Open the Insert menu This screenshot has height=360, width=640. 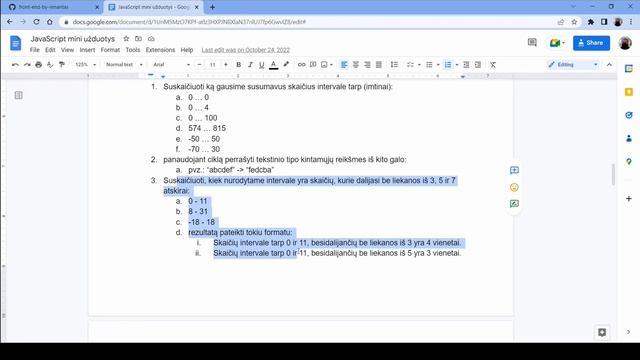[87, 50]
